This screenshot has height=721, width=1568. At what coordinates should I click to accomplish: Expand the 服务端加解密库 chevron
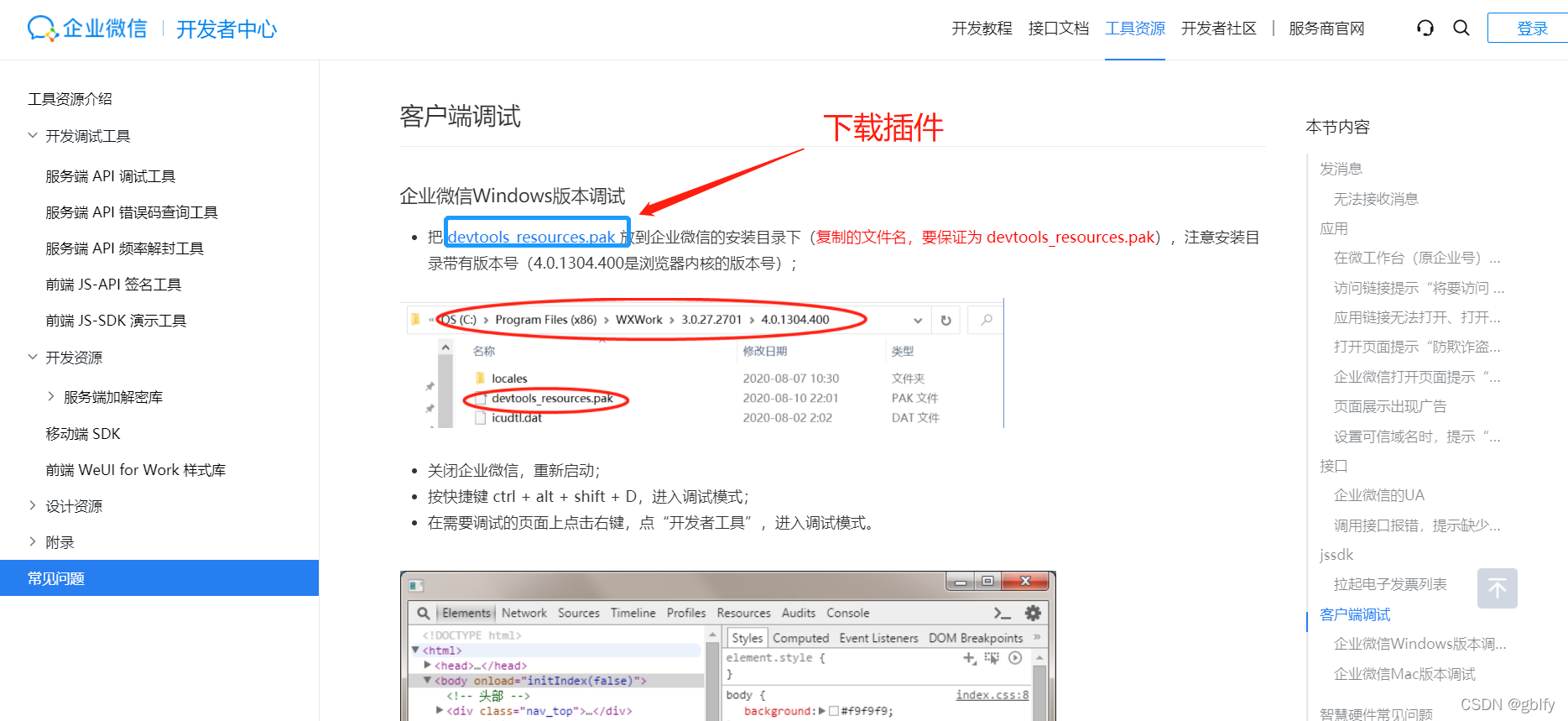51,396
